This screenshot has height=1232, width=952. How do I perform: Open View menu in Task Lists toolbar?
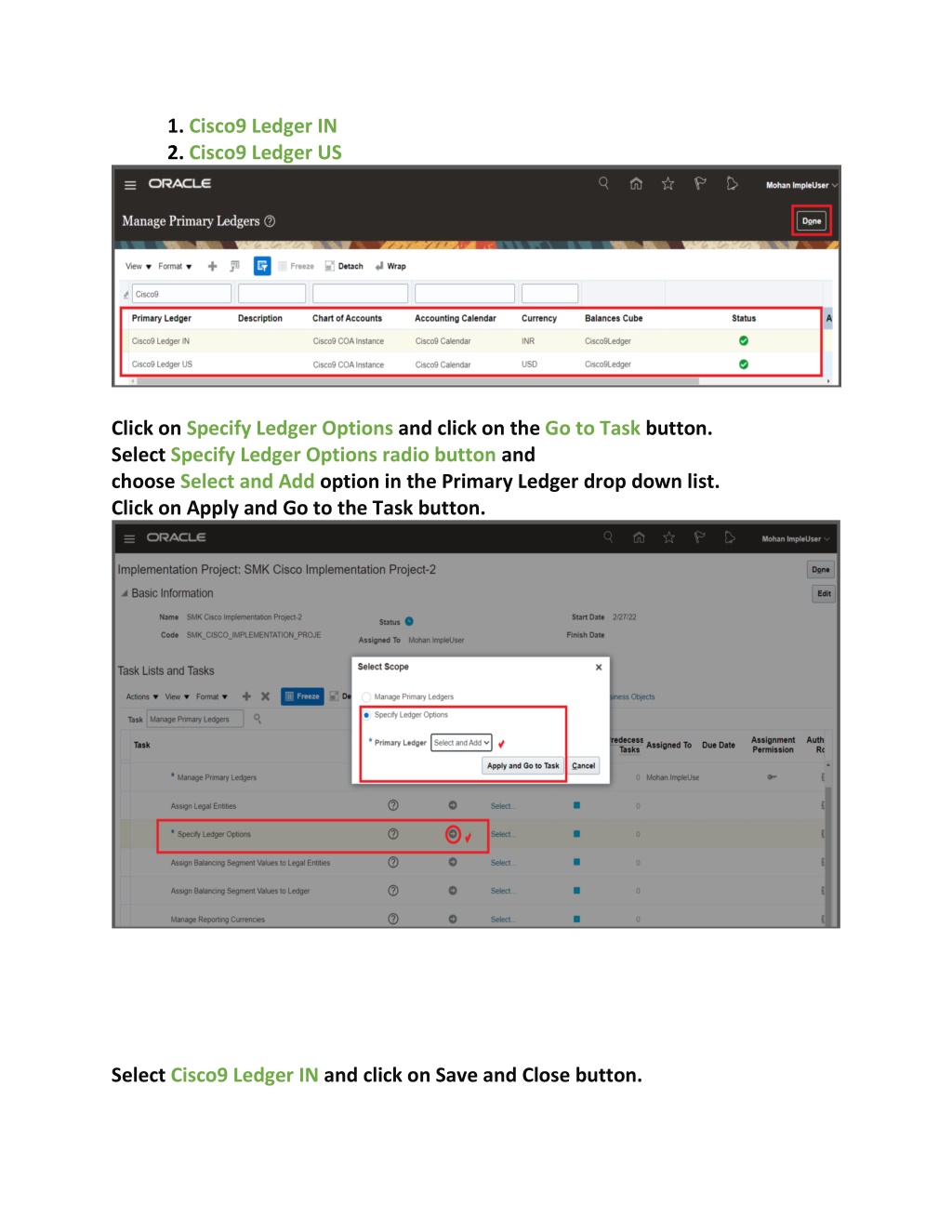(178, 696)
